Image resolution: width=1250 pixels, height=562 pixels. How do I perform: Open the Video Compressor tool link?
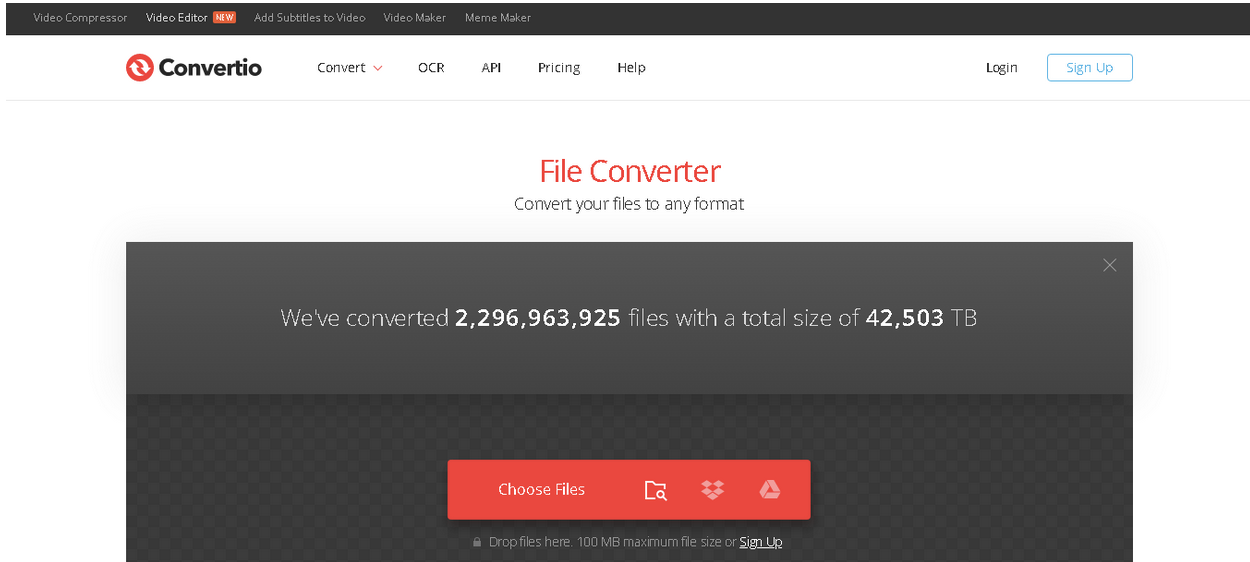pyautogui.click(x=80, y=18)
